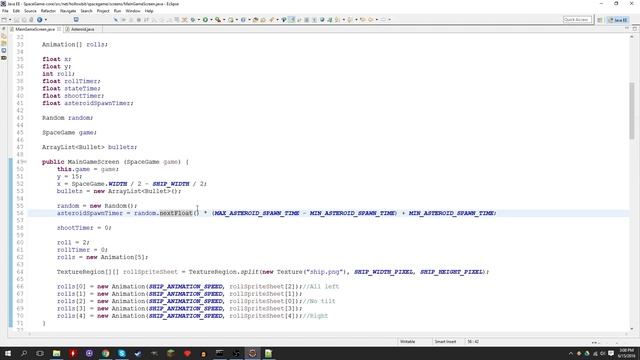The height and width of the screenshot is (360, 640).
Task: Toggle Mark Occurrences in the toolbar
Action: (291, 20)
